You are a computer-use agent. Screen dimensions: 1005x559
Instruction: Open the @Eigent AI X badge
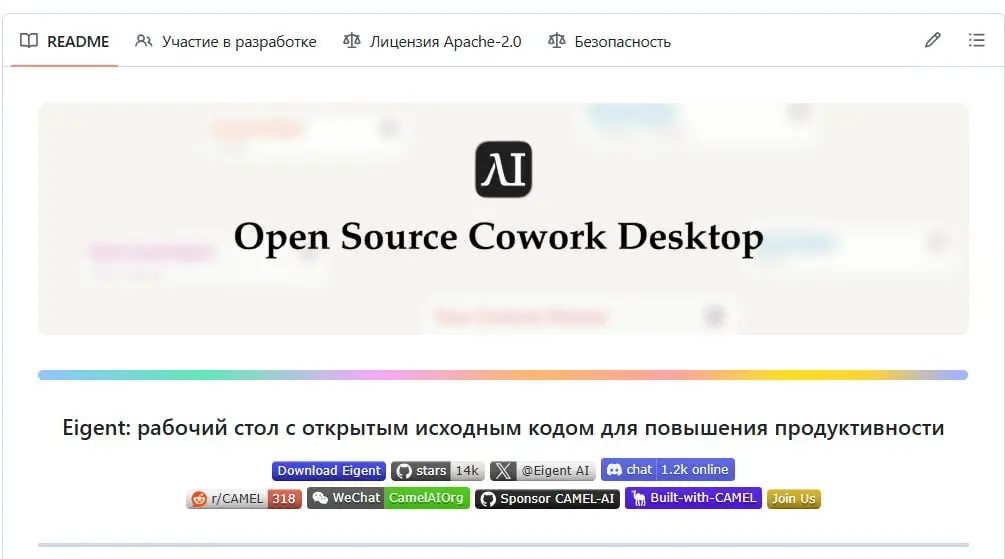(x=543, y=471)
